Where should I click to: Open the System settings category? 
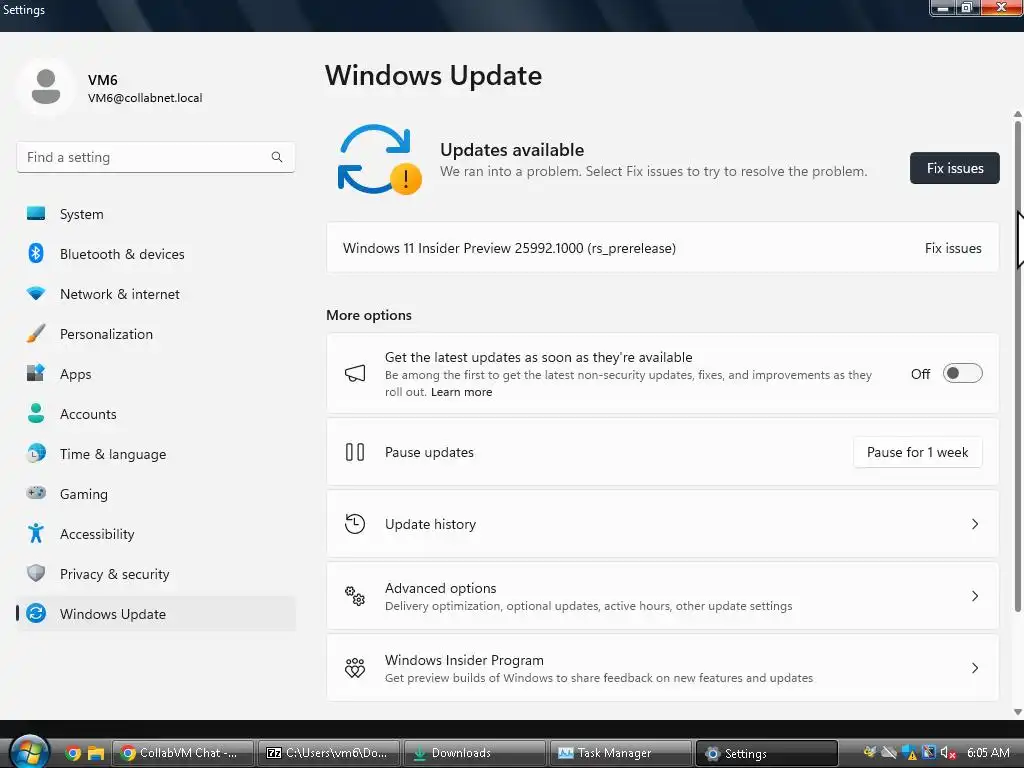(155, 214)
